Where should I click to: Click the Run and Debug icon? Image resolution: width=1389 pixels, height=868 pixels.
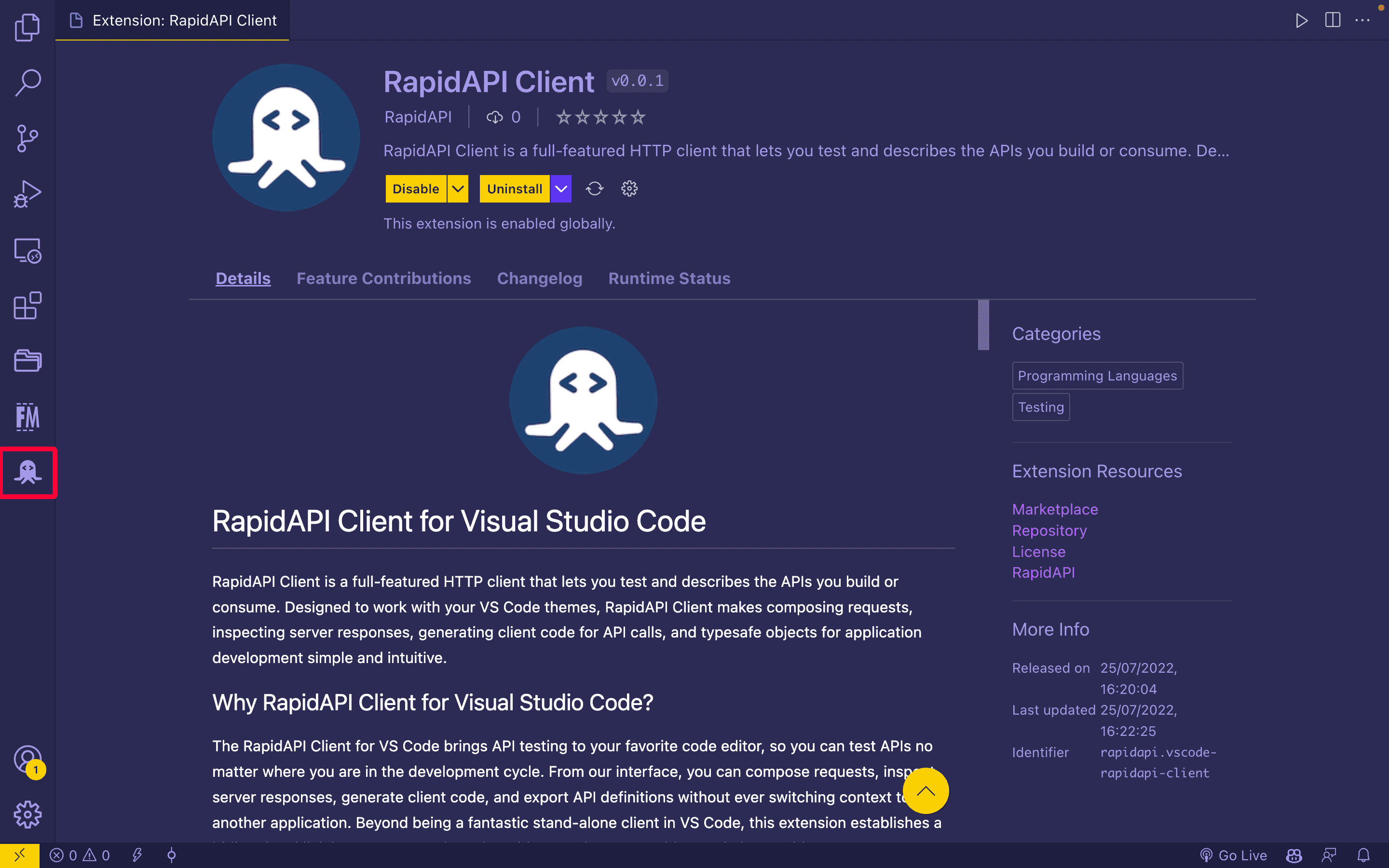tap(27, 193)
